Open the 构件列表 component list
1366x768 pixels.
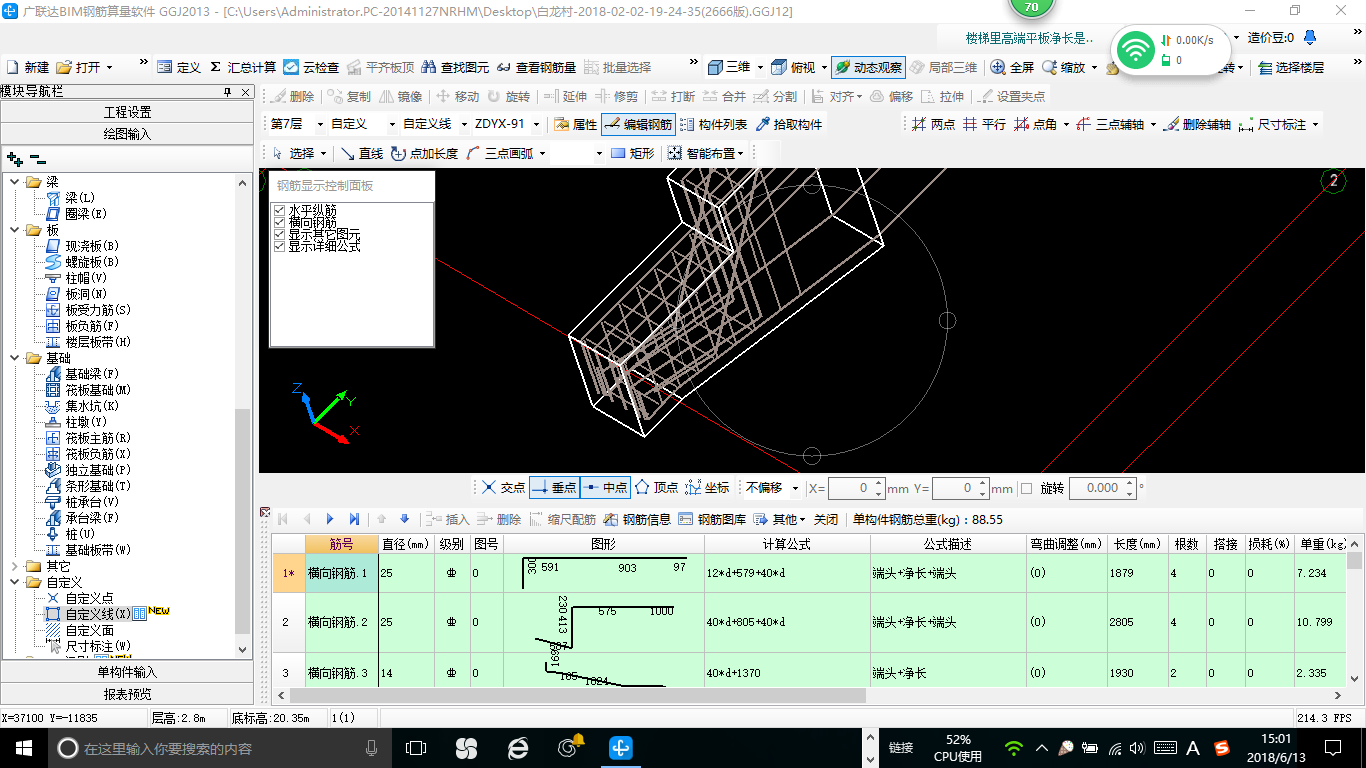[713, 125]
